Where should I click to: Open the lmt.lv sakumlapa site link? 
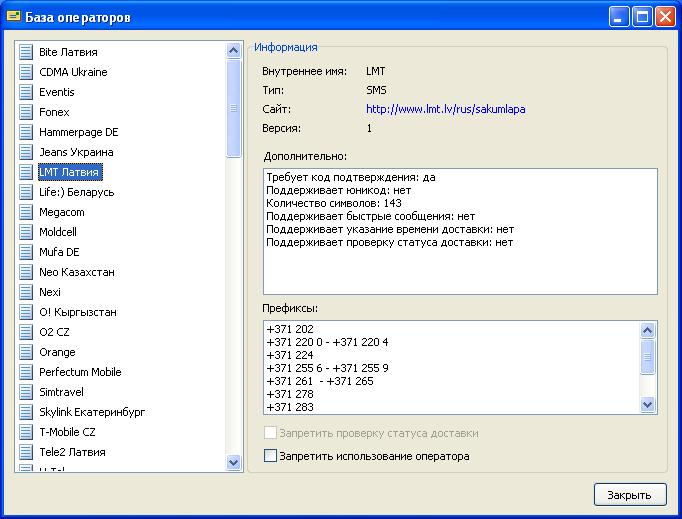coord(445,109)
